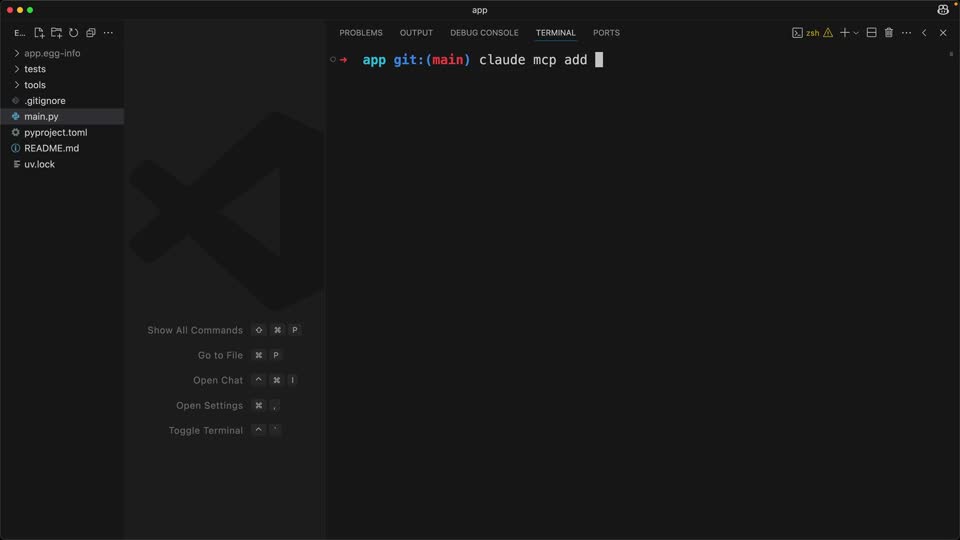
Task: Kill terminal with trash icon
Action: [889, 33]
